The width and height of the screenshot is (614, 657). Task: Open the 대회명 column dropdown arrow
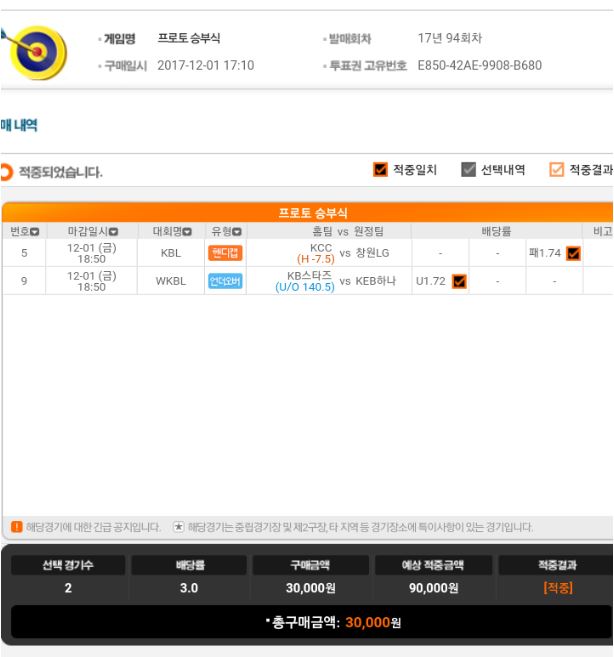coord(187,232)
